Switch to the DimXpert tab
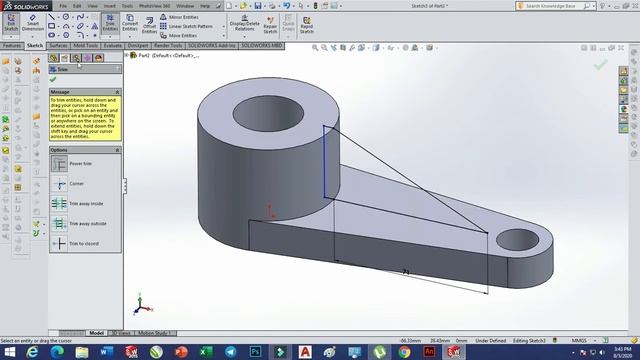The height and width of the screenshot is (360, 640). click(138, 46)
